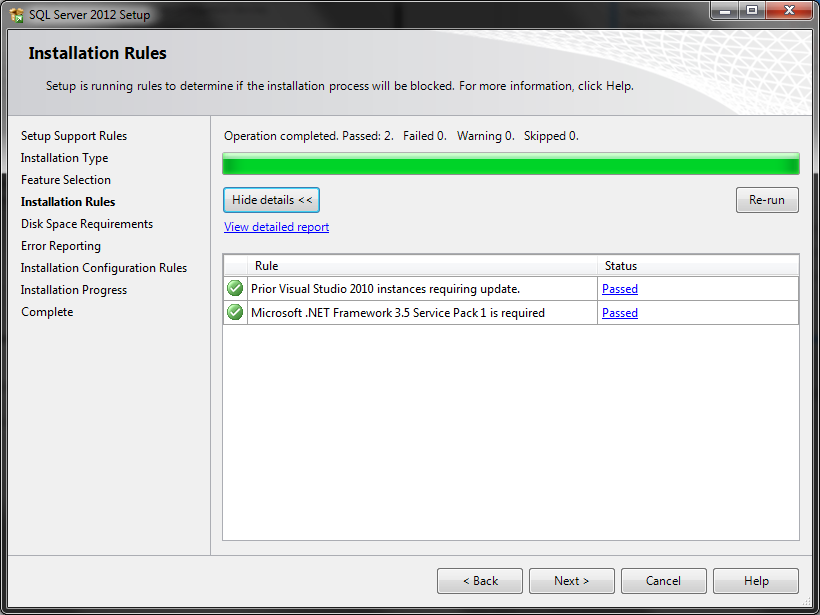This screenshot has width=820, height=615.
Task: Open View detailed report
Action: 276,227
